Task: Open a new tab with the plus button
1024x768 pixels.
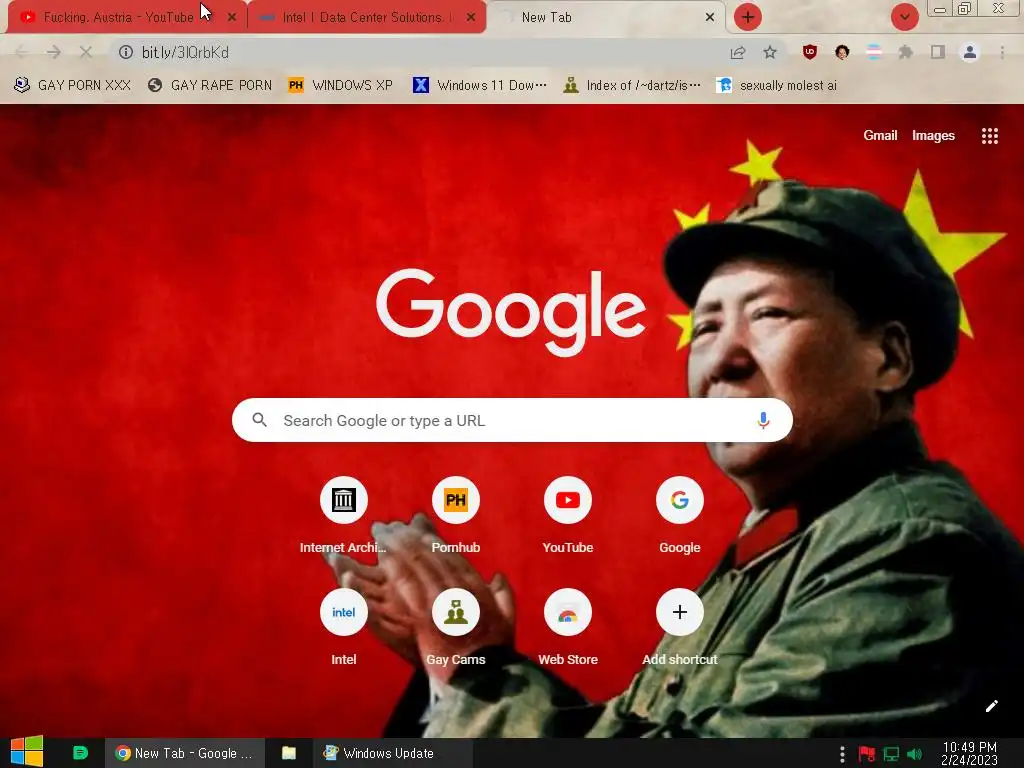Action: tap(748, 17)
